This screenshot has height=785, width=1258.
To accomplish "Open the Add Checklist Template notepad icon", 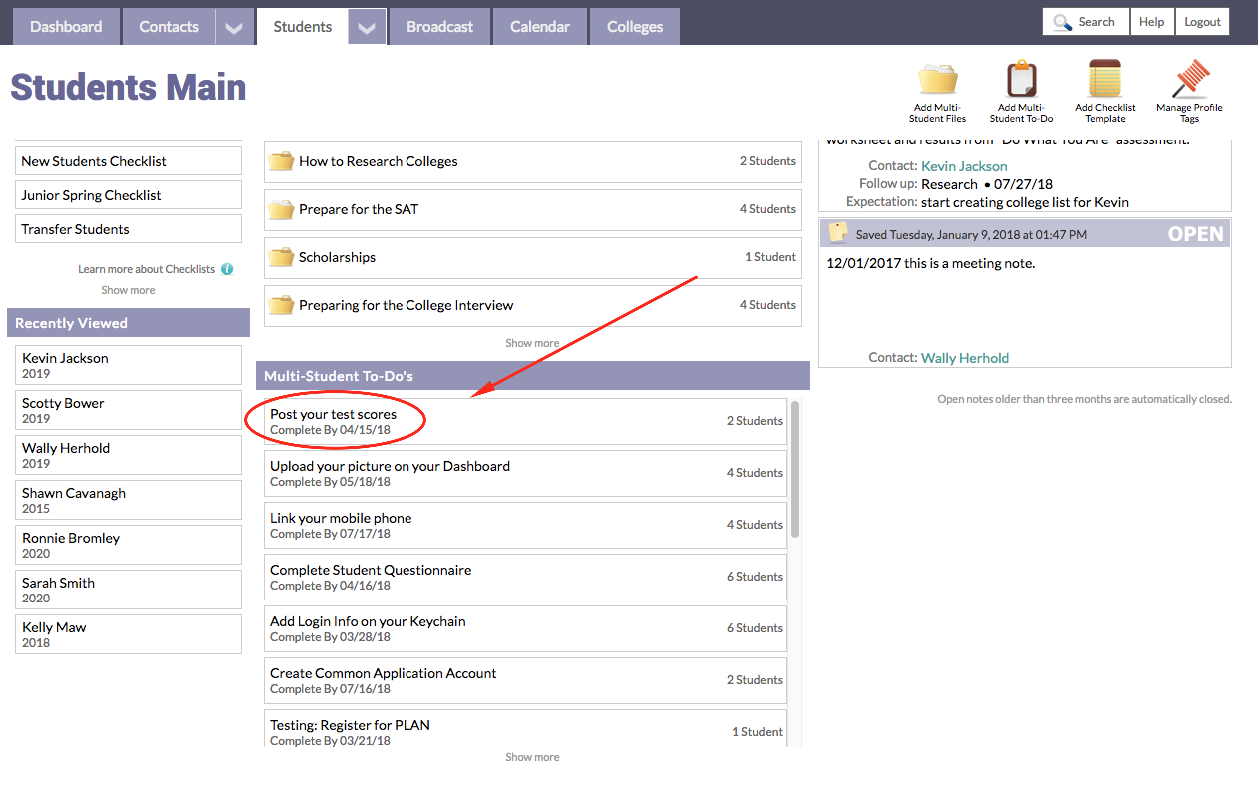I will (x=1105, y=79).
